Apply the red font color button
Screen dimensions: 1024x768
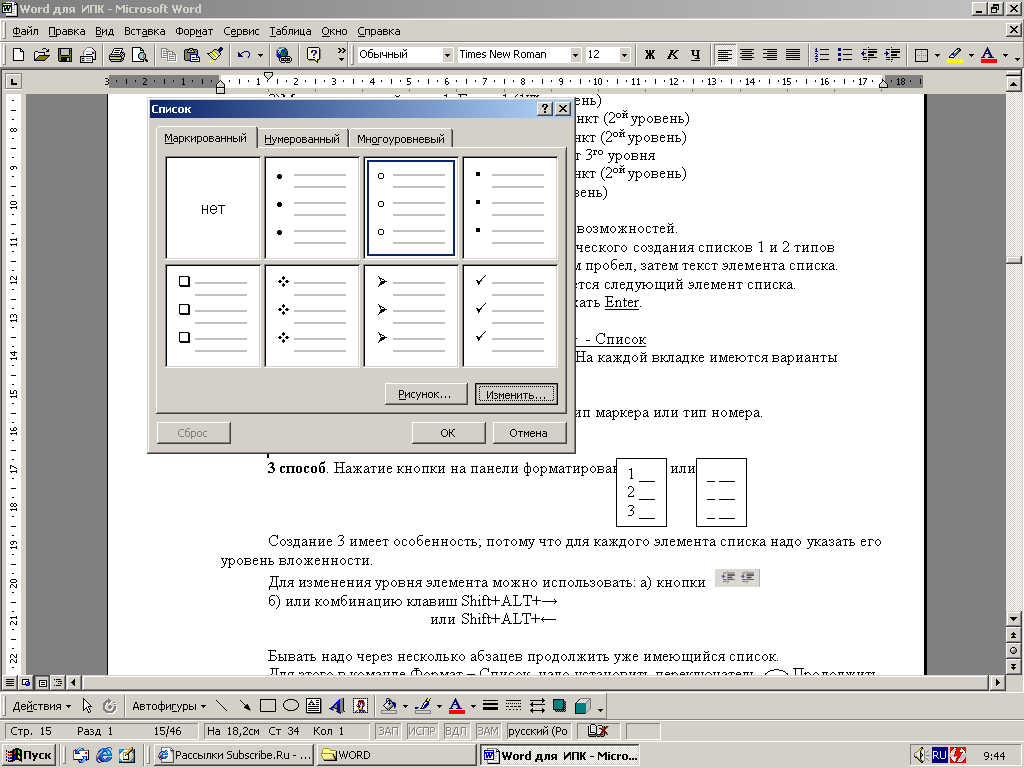(x=989, y=55)
